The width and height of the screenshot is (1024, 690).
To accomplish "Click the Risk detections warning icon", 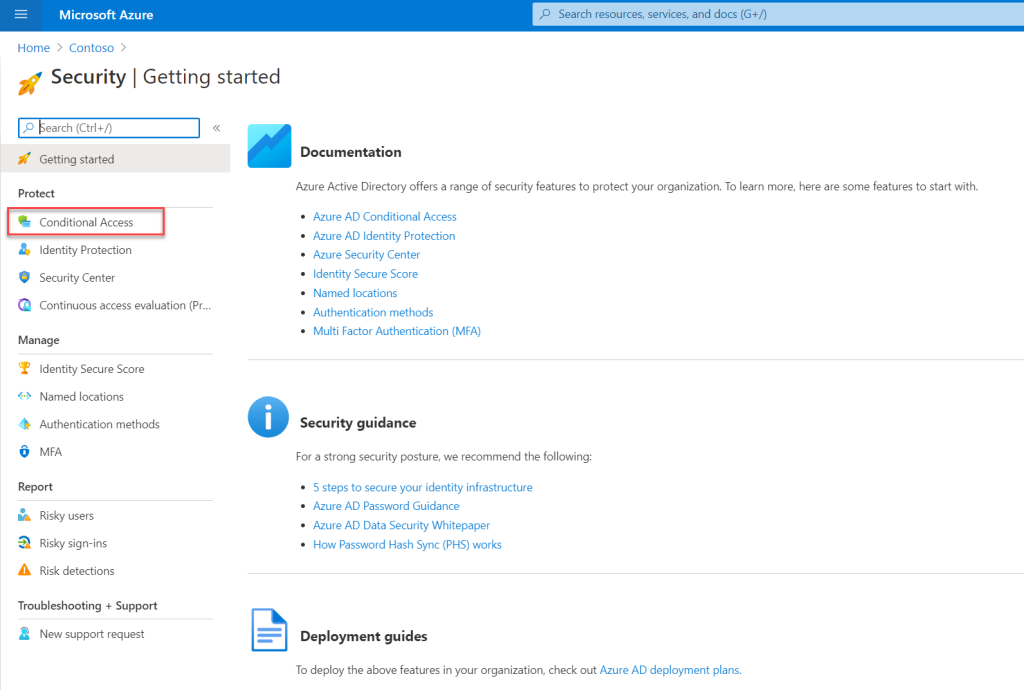I will [25, 571].
